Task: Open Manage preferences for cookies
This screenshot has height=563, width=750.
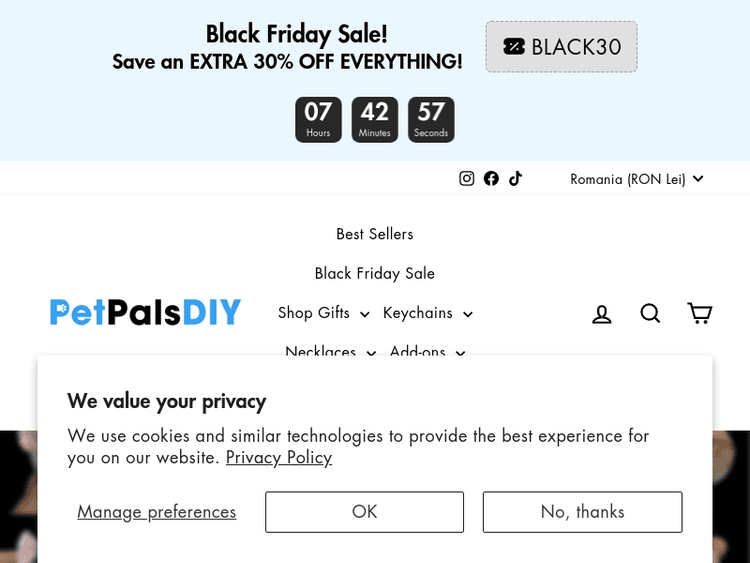Action: [157, 512]
